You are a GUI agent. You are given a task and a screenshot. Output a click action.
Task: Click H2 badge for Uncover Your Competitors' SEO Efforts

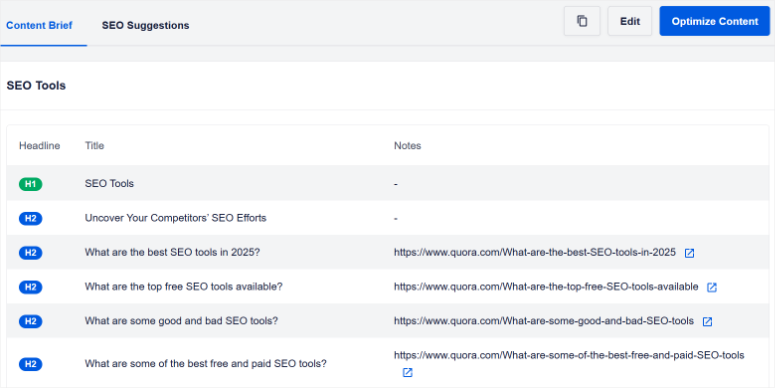coord(31,218)
